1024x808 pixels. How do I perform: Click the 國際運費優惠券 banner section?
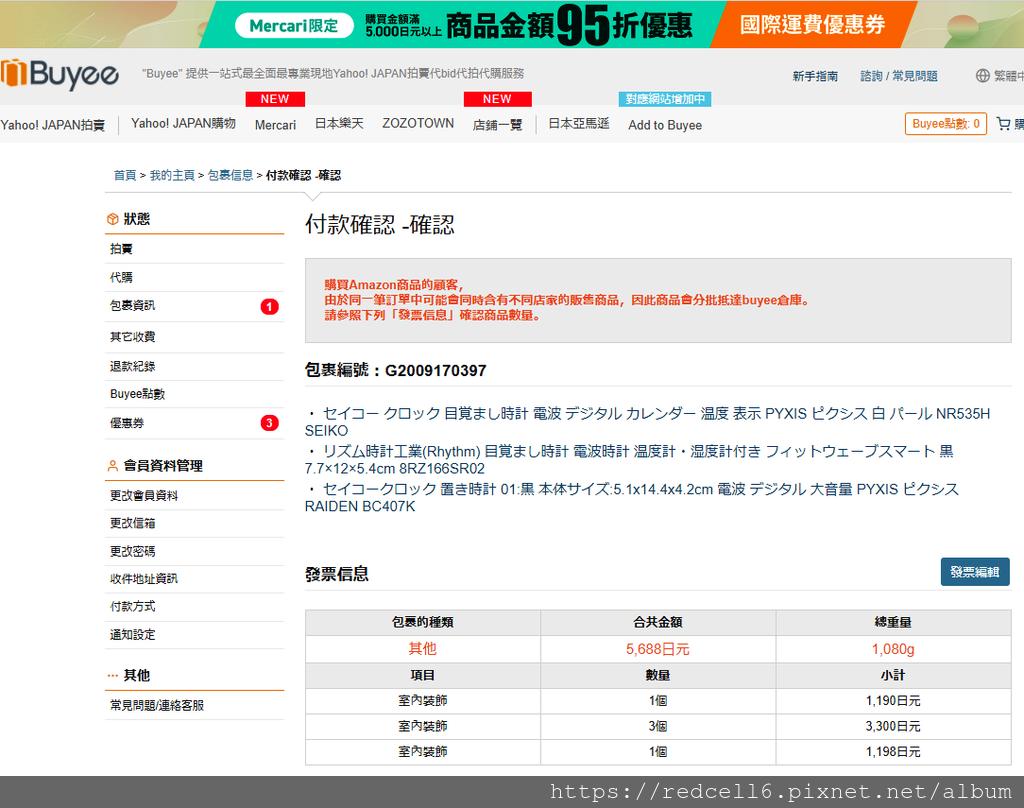pyautogui.click(x=812, y=25)
